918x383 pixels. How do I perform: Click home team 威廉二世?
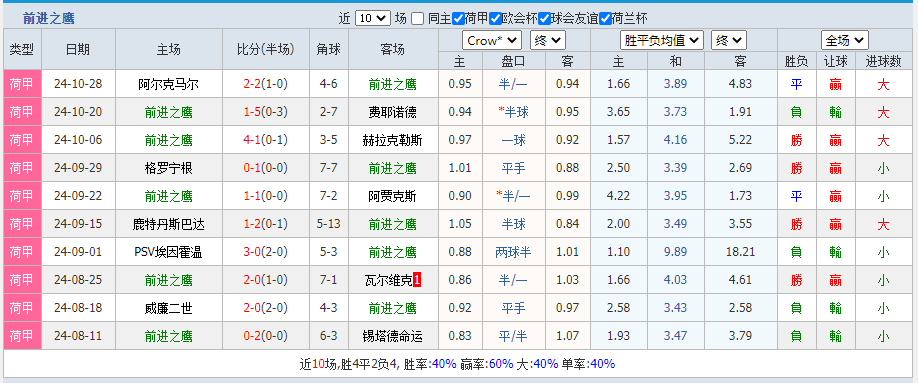click(x=169, y=309)
